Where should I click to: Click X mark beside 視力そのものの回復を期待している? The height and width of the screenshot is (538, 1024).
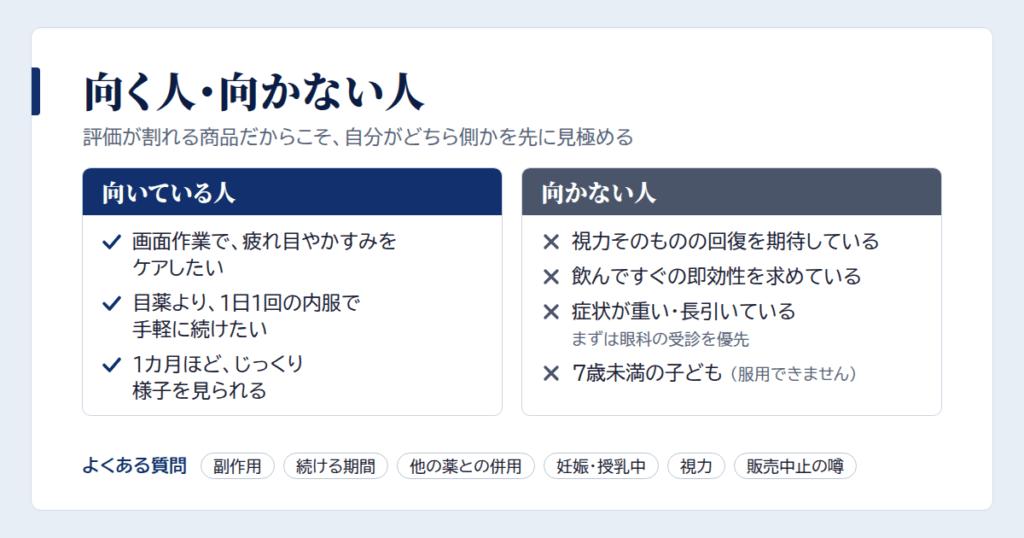tap(551, 242)
